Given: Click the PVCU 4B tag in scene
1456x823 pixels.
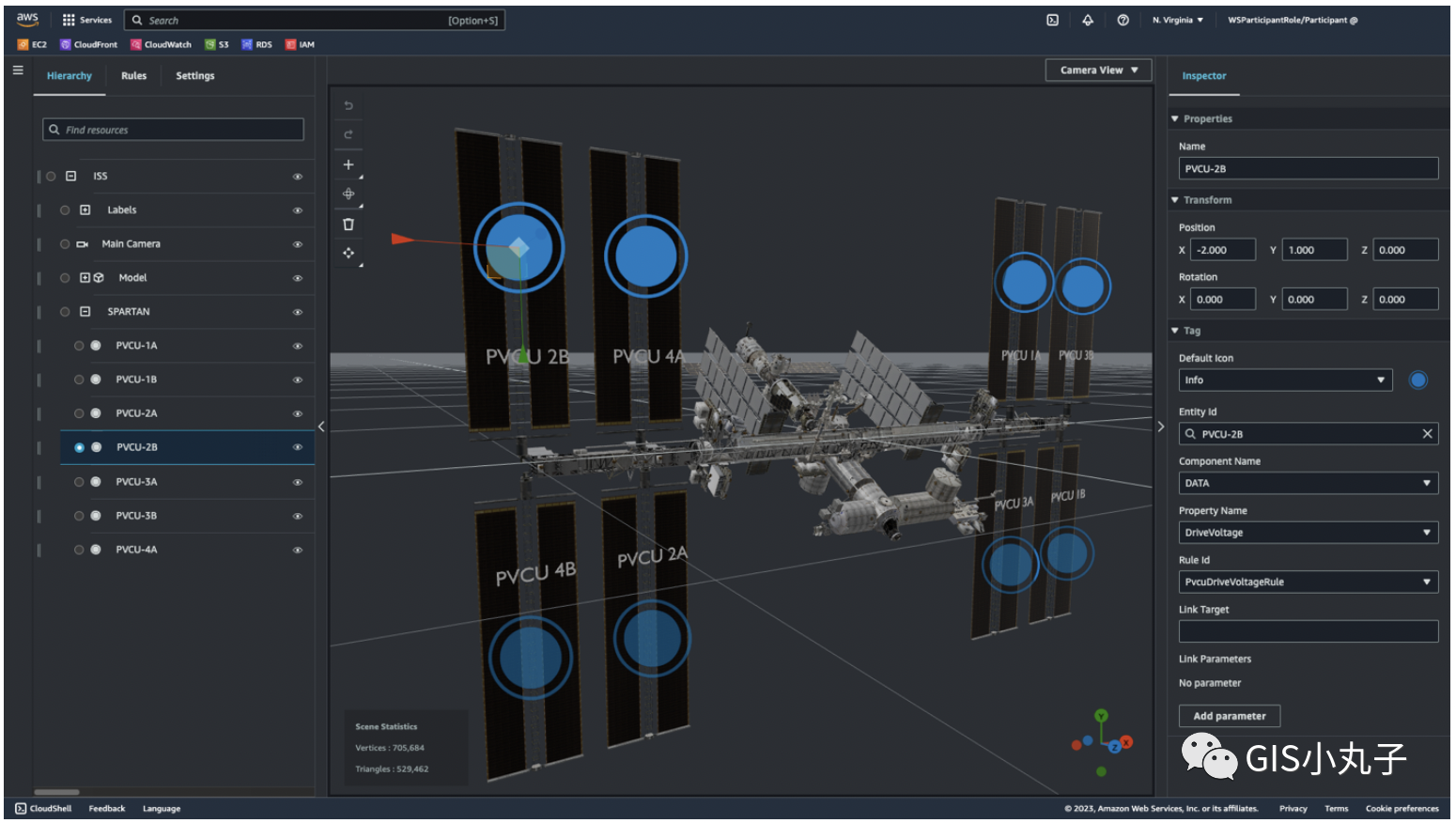Looking at the screenshot, I should [x=531, y=658].
